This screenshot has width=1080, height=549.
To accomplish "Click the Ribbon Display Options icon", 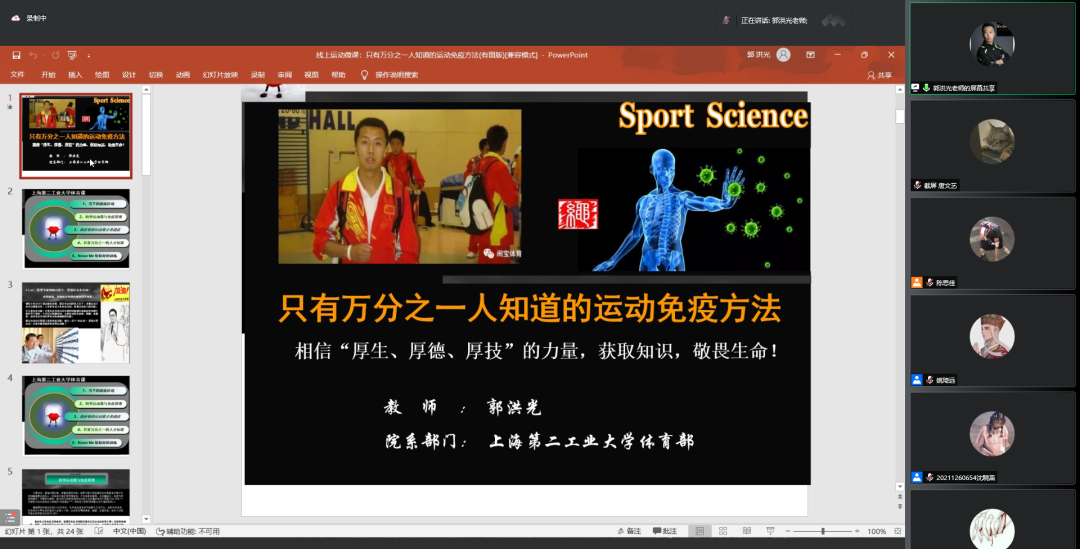I will tap(810, 55).
